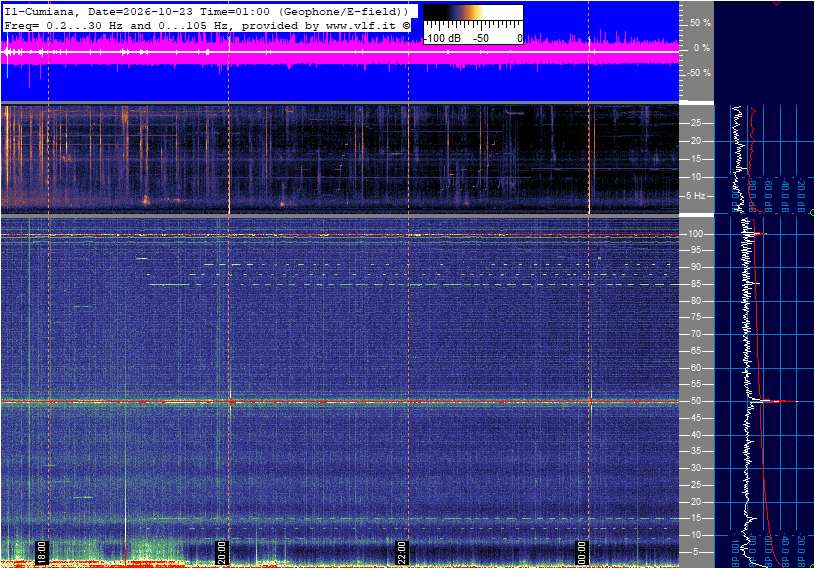The width and height of the screenshot is (815, 569).
Task: Click the '-50 %' amplitude scale label
Action: coord(699,73)
